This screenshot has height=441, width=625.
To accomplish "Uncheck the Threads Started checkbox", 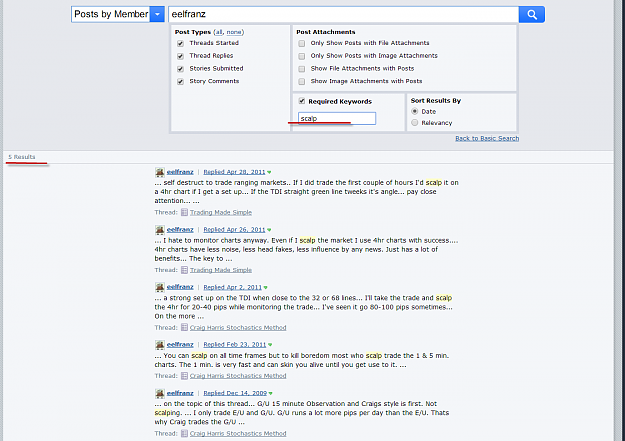I will coord(181,43).
